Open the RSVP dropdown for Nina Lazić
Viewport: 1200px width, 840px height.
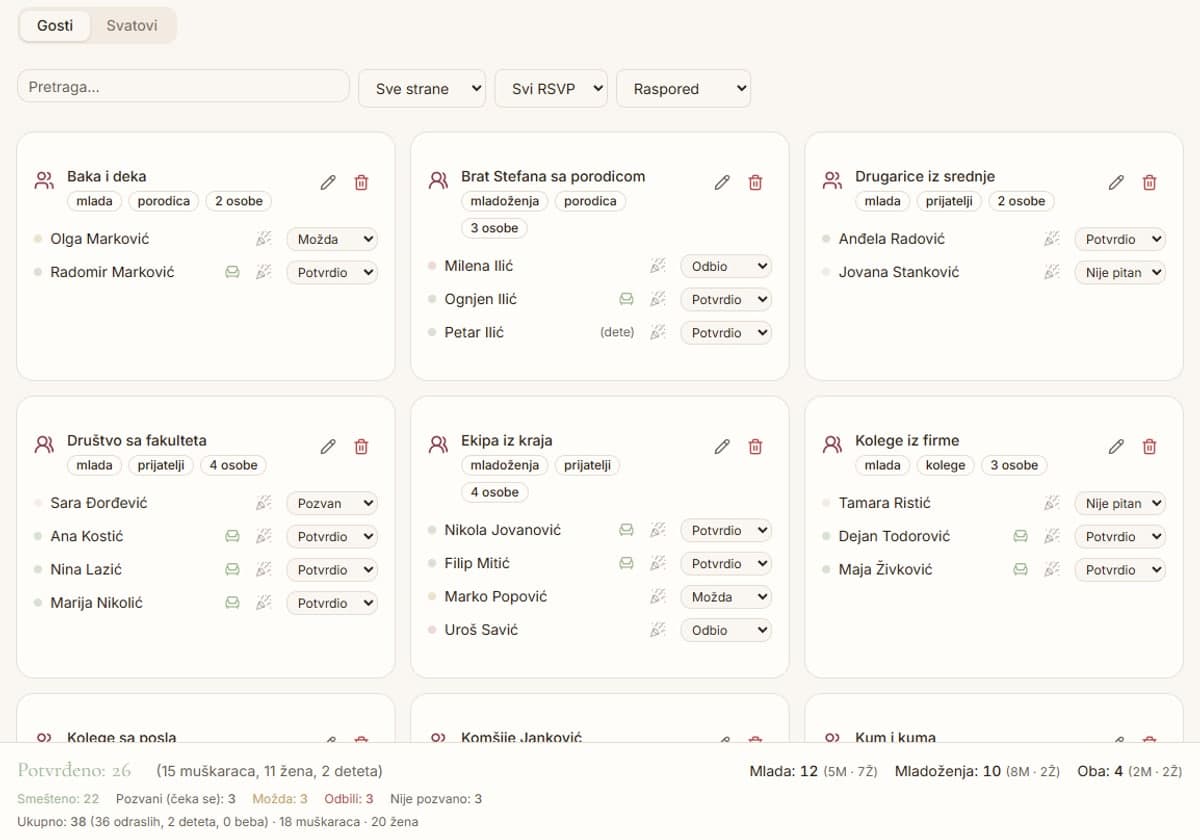pos(332,569)
